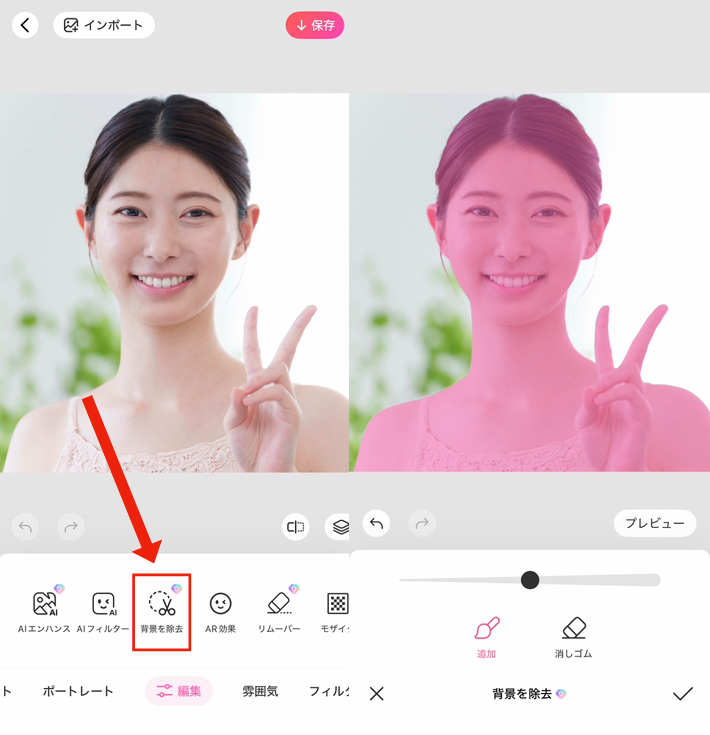Go back using the left chevron button
The width and height of the screenshot is (710, 735).
pos(25,25)
